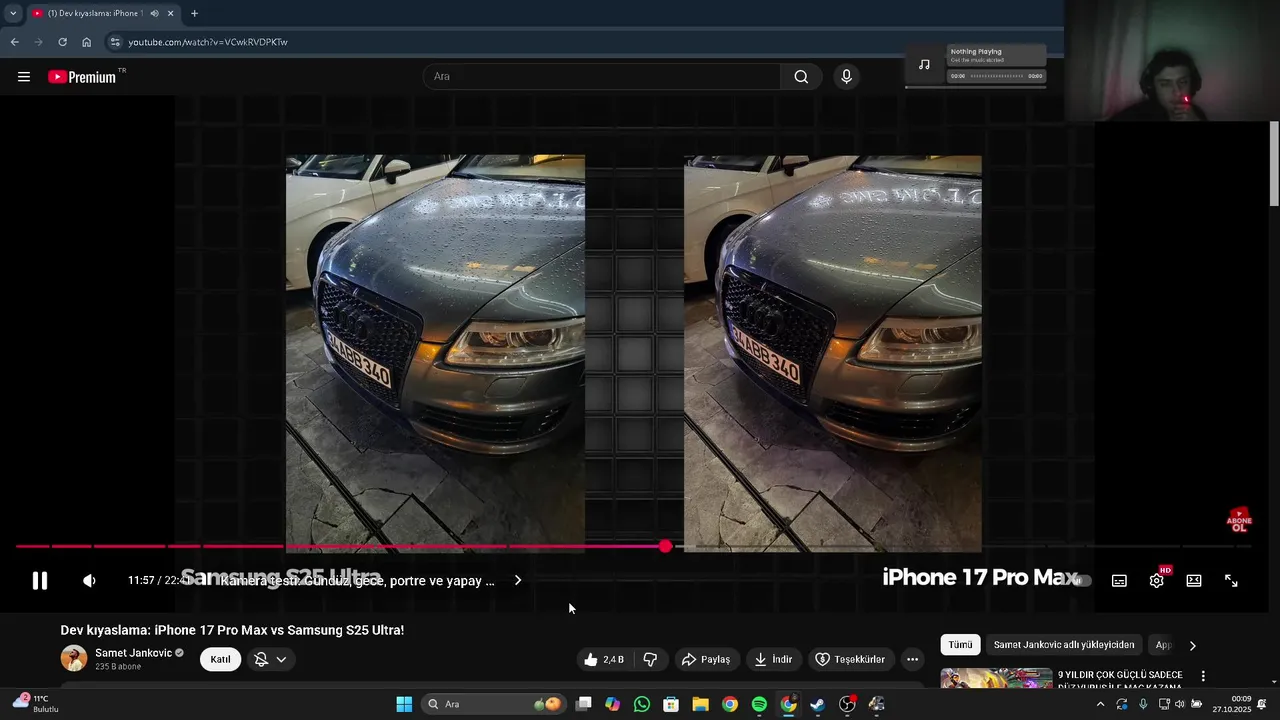This screenshot has width=1280, height=720.
Task: Mute the video with speaker icon
Action: 89,581
